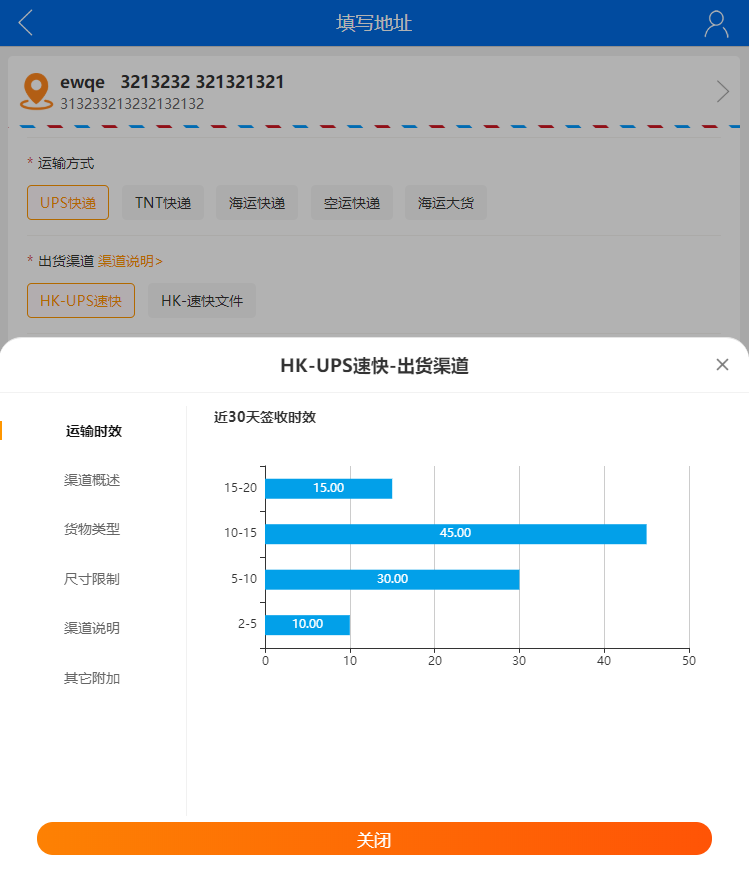Choose 海运快递 shipping method
749x869 pixels.
coord(257,203)
